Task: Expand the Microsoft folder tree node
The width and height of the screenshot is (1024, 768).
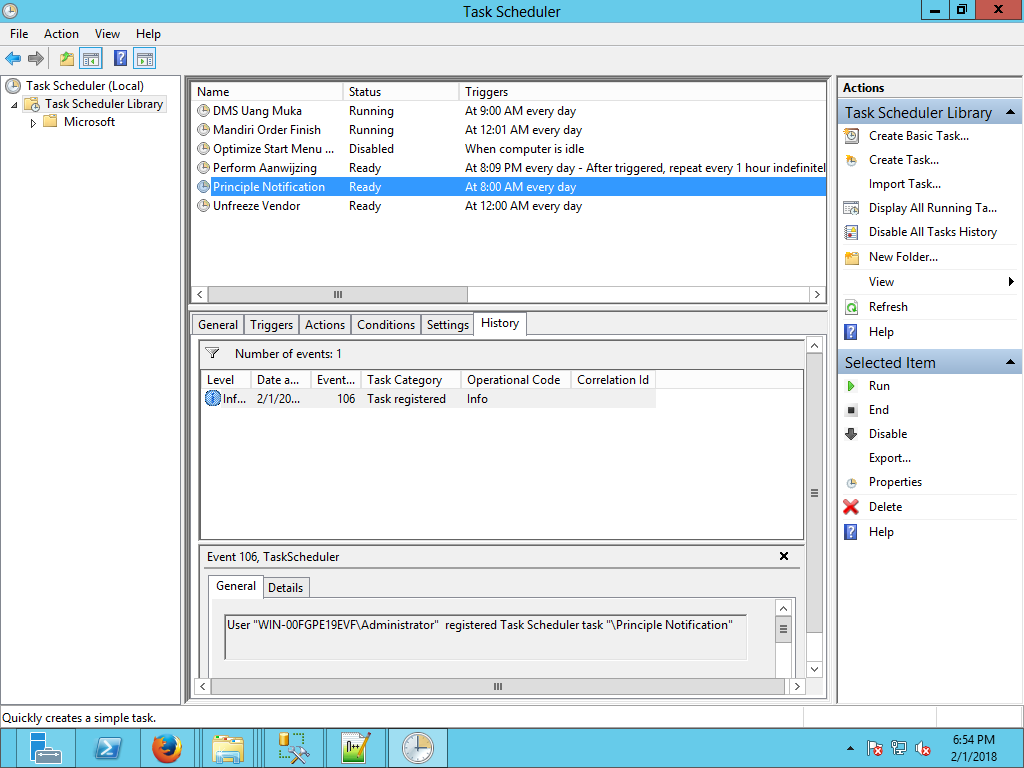Action: point(33,123)
